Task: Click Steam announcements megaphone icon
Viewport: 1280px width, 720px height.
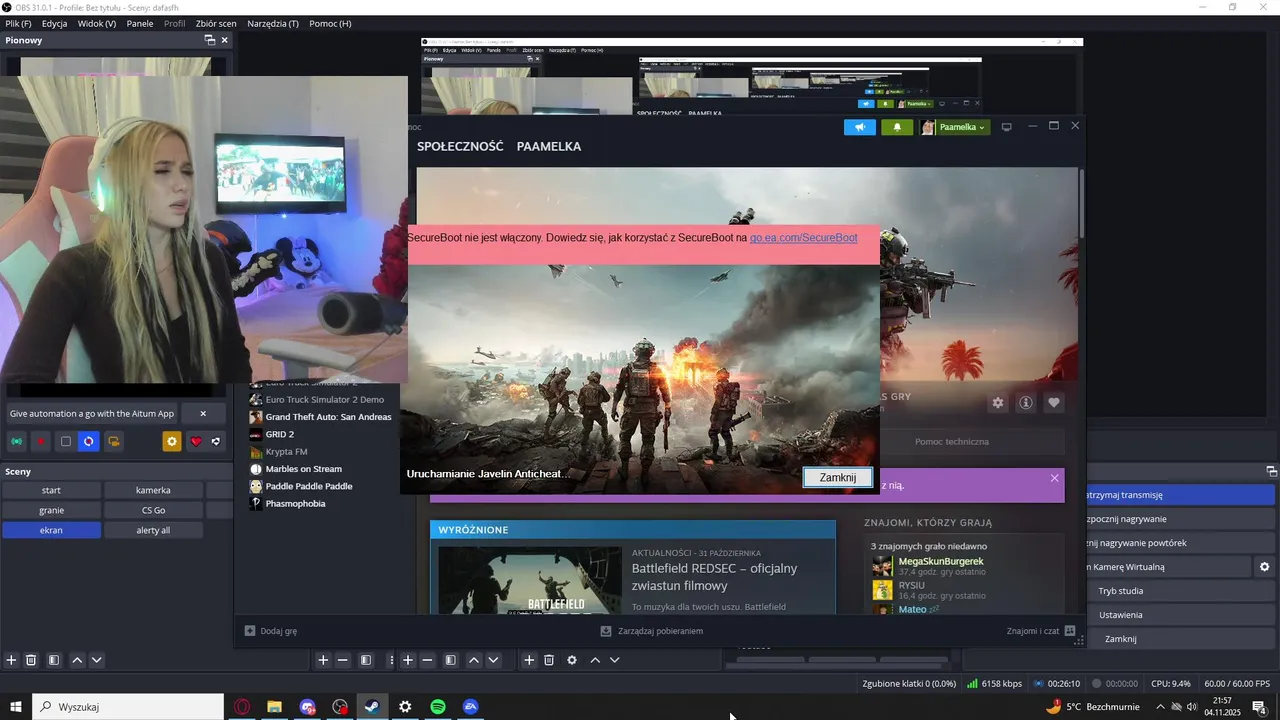Action: coord(860,127)
